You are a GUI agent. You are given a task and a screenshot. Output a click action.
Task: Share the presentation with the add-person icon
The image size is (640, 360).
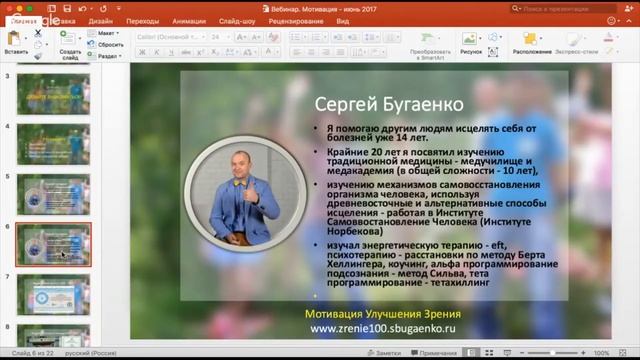pos(629,9)
